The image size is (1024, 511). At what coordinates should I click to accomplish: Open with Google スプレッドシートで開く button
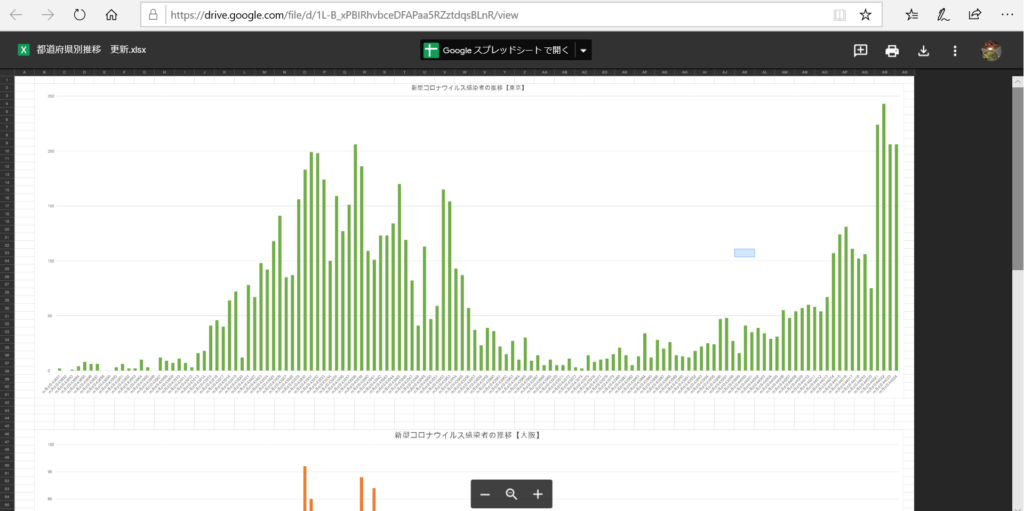click(497, 50)
